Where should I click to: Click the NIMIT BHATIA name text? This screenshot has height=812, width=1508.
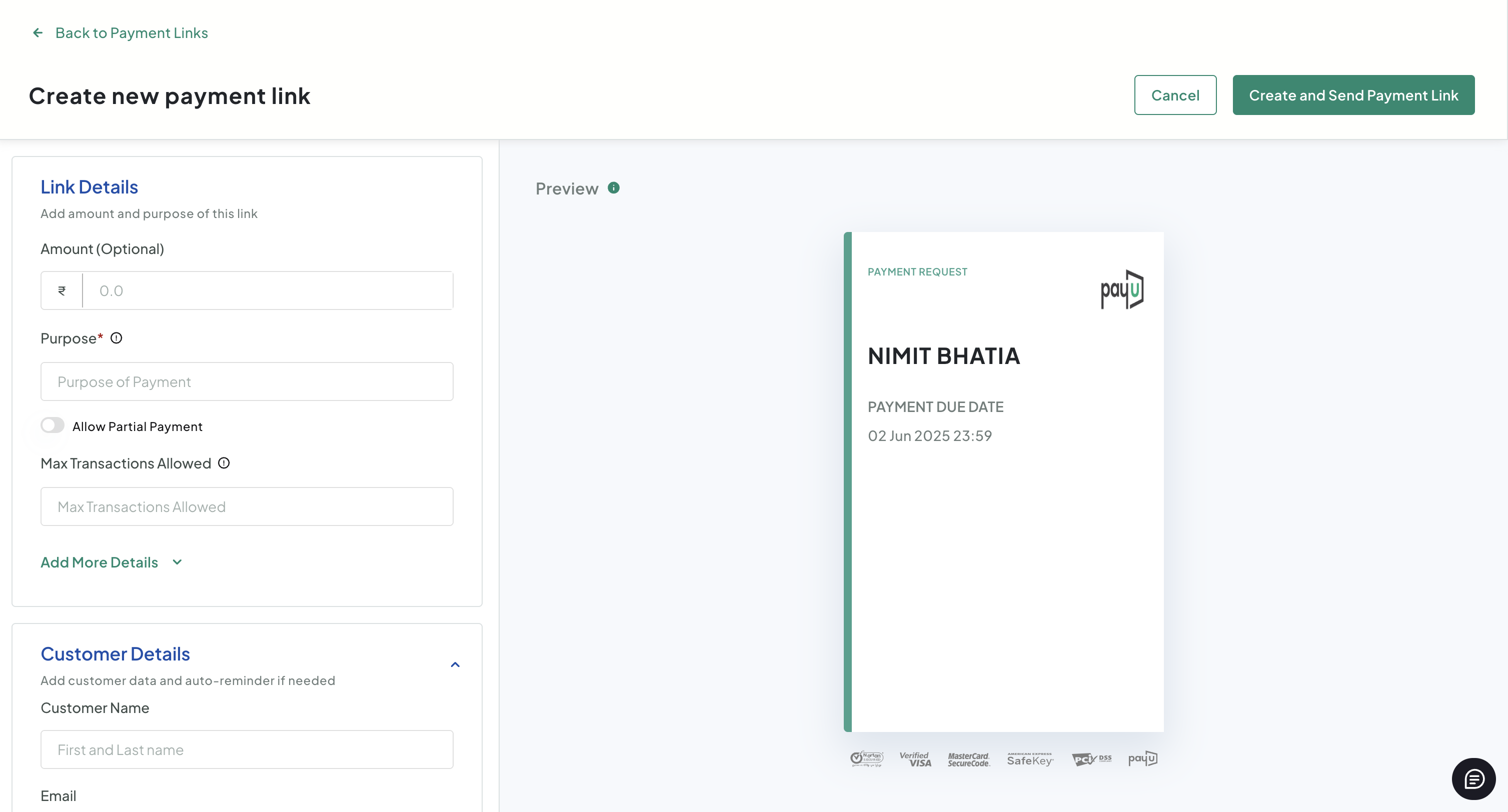pyautogui.click(x=944, y=356)
